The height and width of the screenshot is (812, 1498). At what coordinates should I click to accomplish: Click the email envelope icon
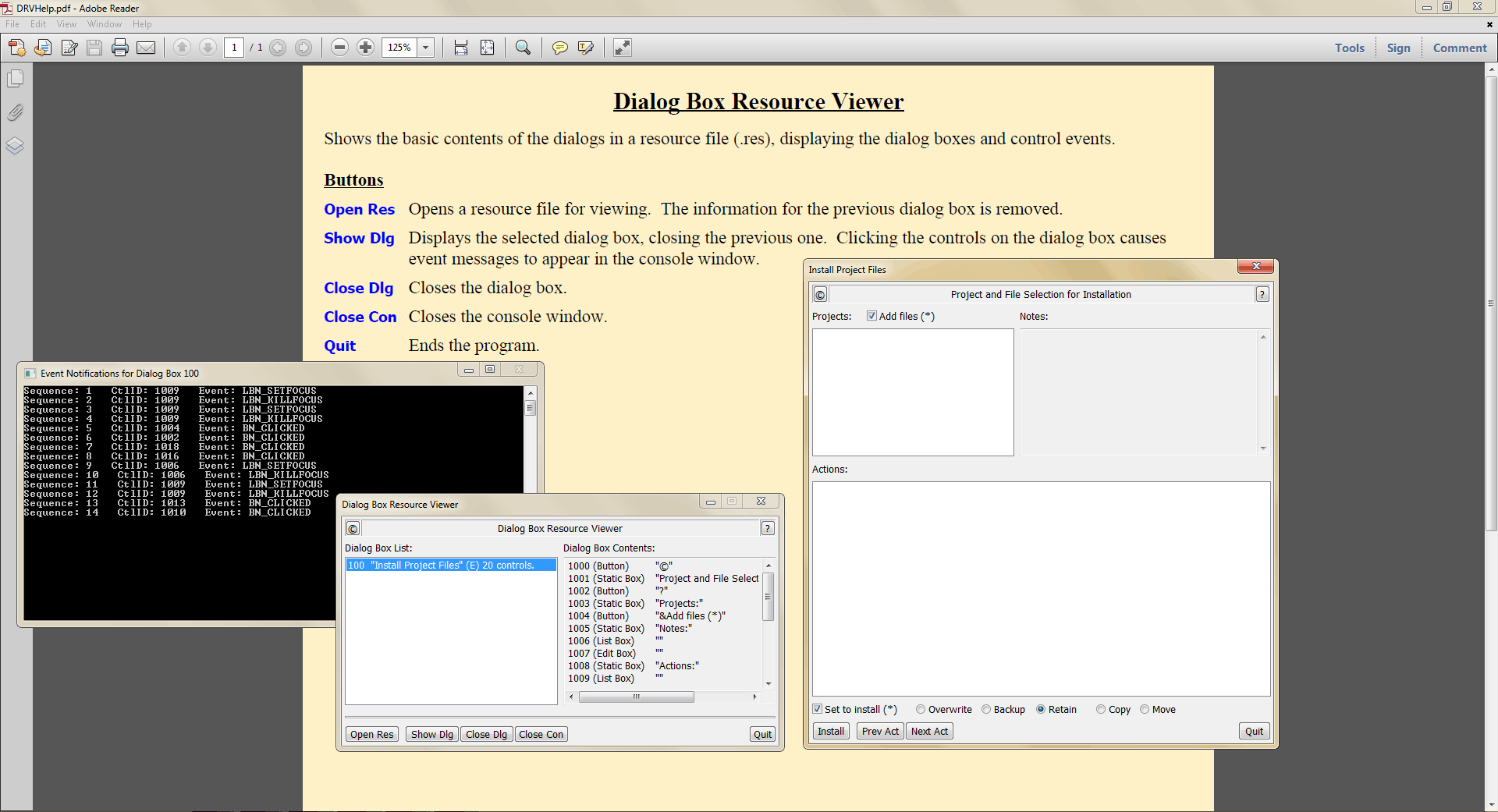[146, 48]
